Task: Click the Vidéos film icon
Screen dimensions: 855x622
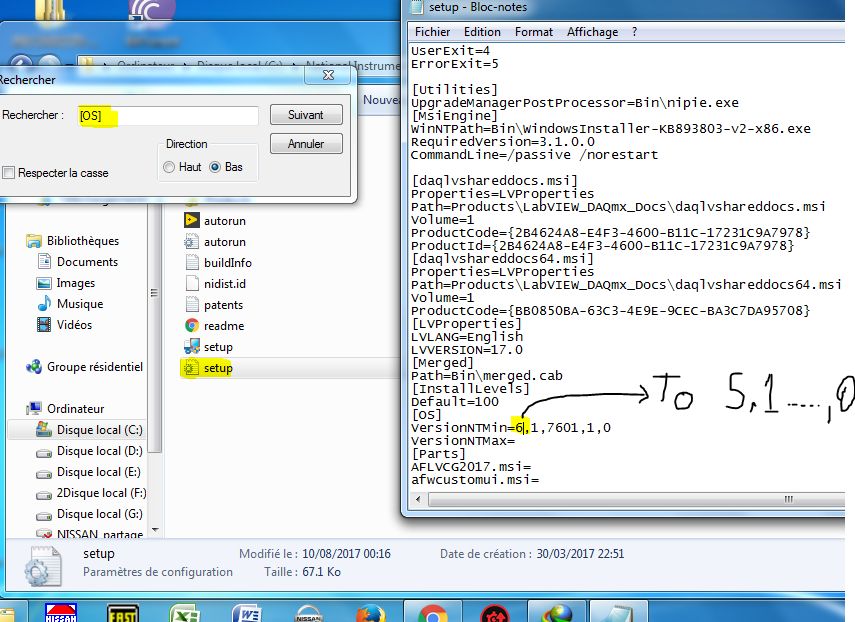Action: pyautogui.click(x=44, y=325)
